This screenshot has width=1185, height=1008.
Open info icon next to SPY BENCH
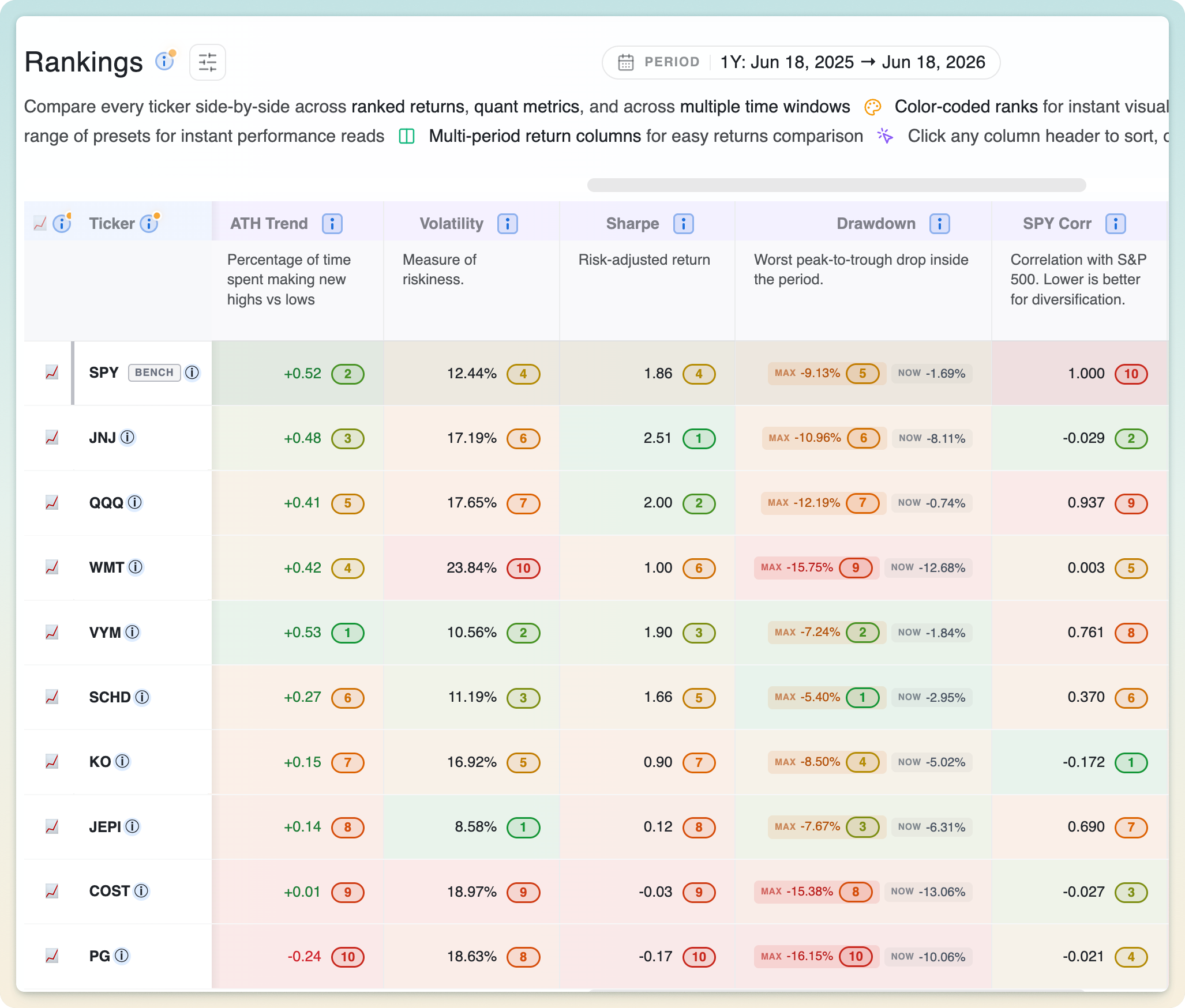click(x=192, y=373)
